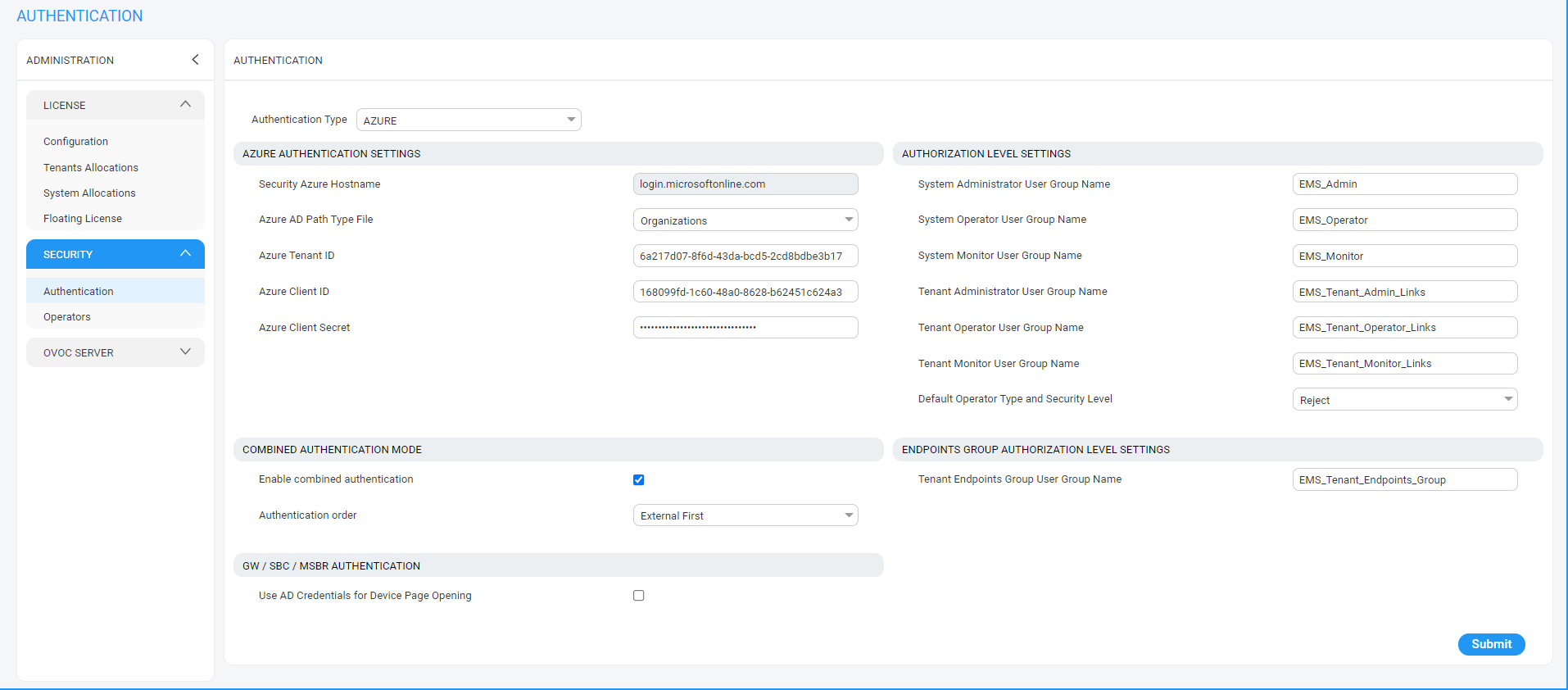1568x690 pixels.
Task: Check Use AD Credentials for Device Page Opening
Action: coord(639,596)
